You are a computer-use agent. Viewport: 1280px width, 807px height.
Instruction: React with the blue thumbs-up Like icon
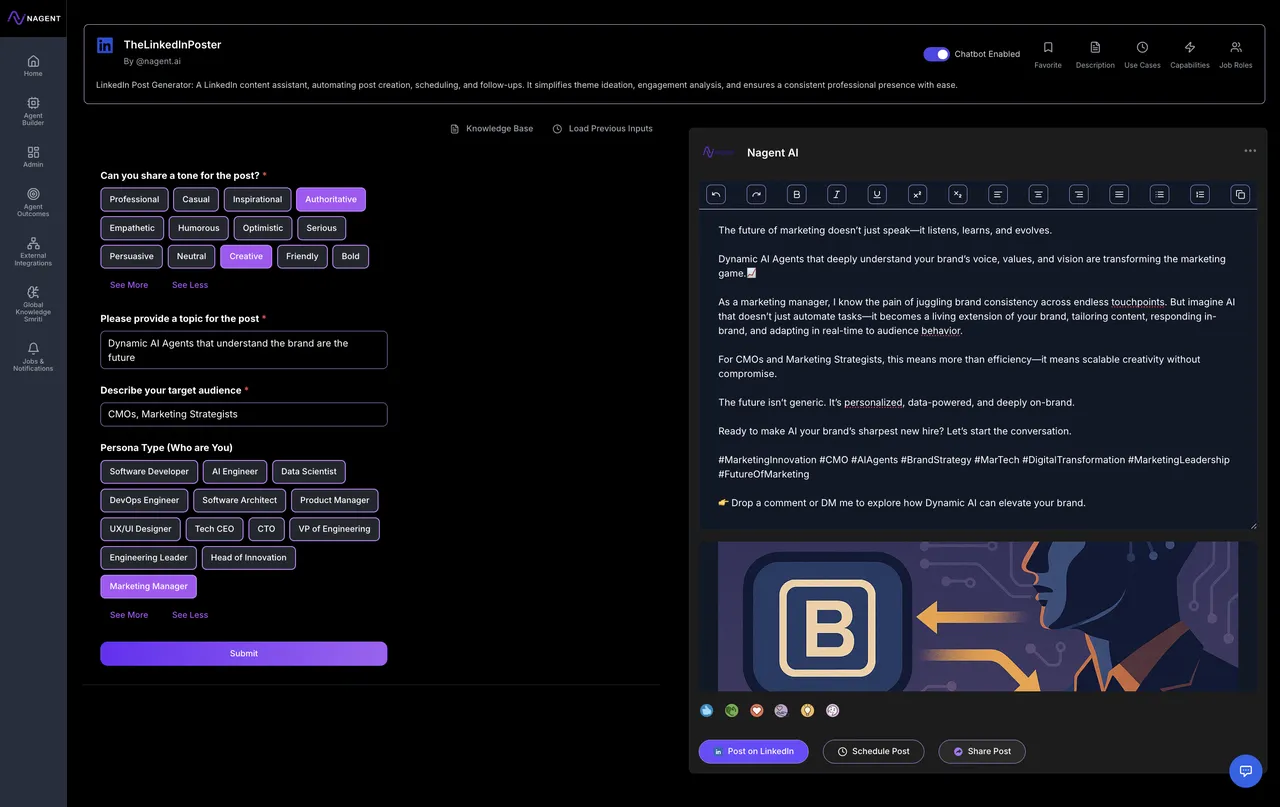707,711
